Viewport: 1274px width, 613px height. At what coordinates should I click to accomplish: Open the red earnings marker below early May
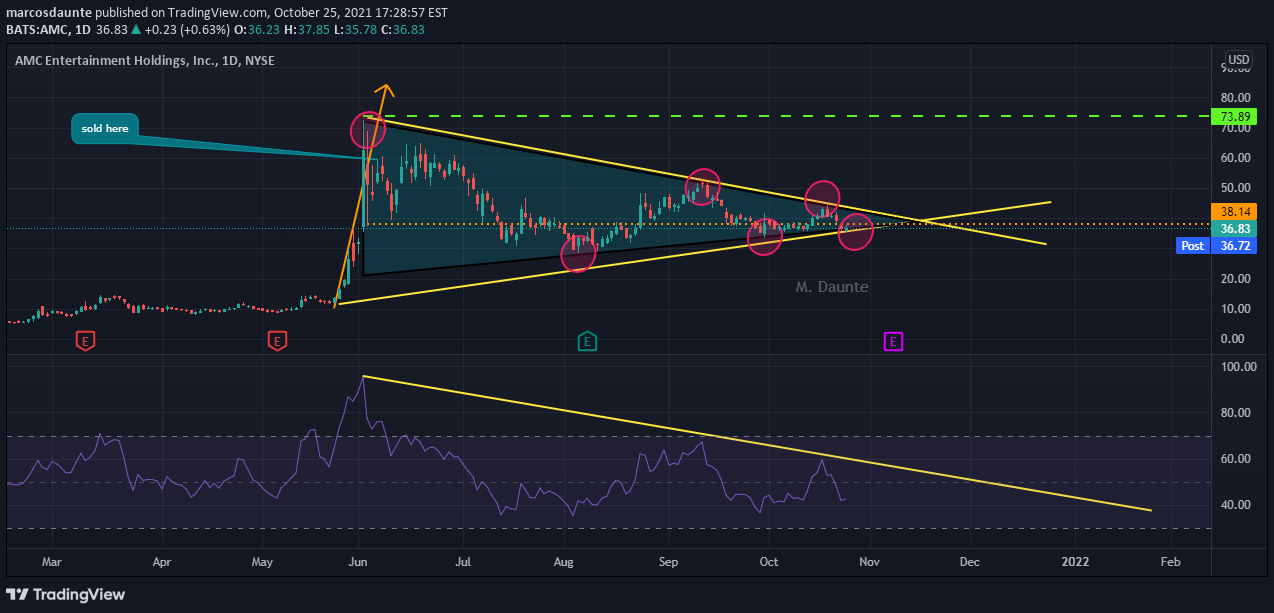pyautogui.click(x=278, y=342)
